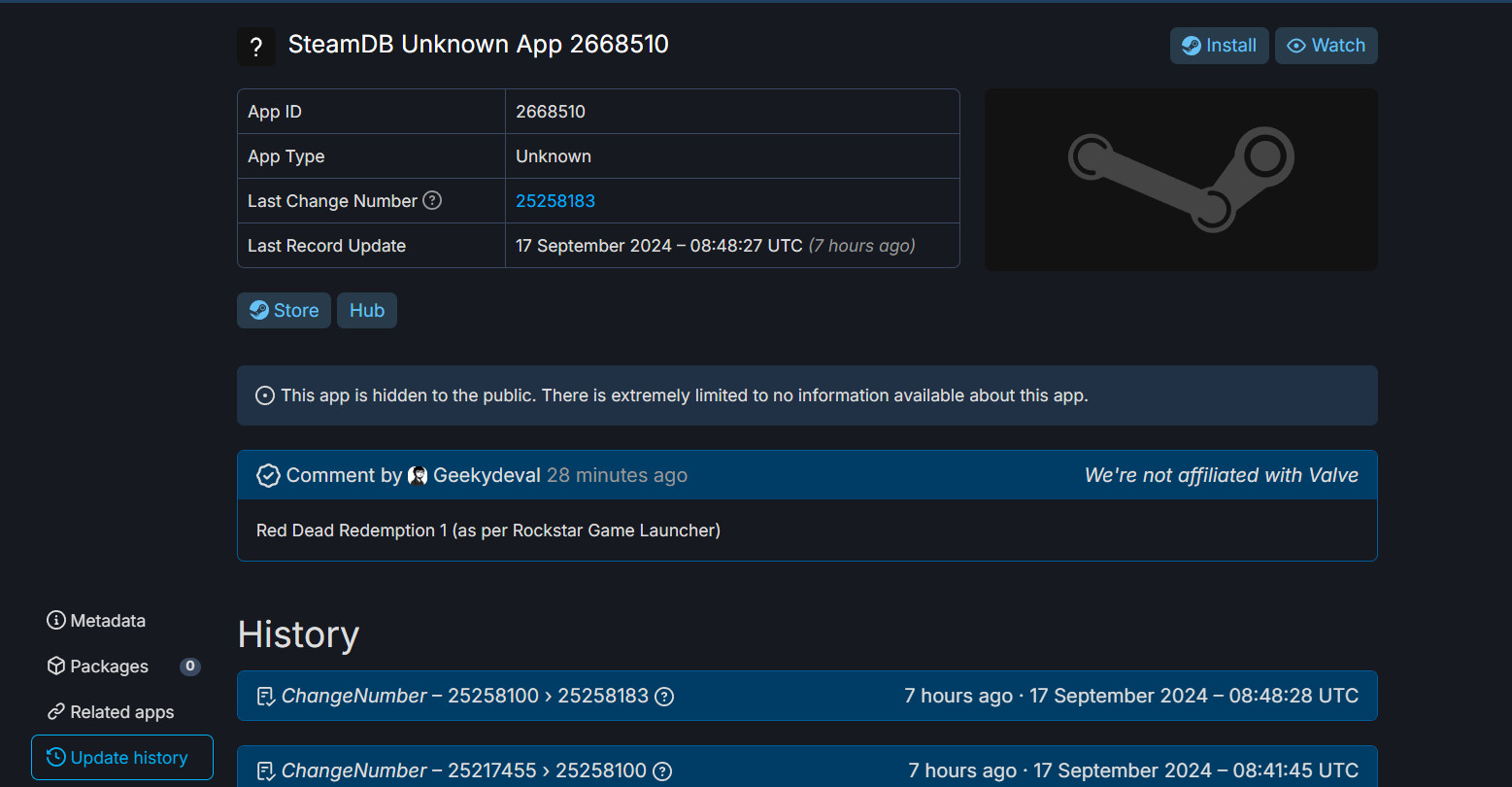Image resolution: width=1512 pixels, height=787 pixels.
Task: Go to the Related apps section
Action: [111, 712]
